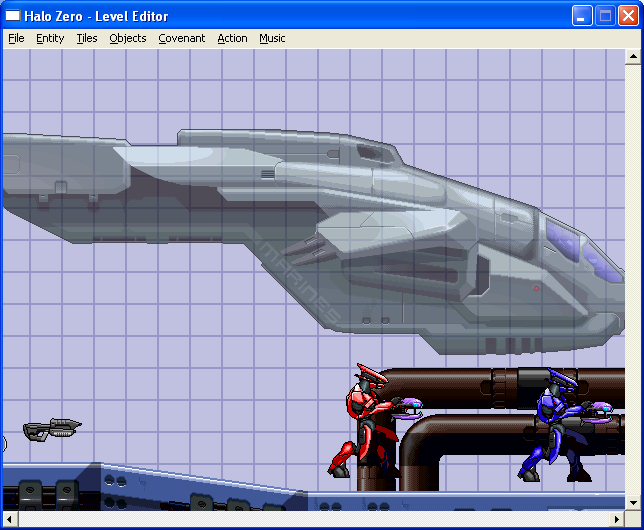Minimize the Level Editor window

point(582,16)
